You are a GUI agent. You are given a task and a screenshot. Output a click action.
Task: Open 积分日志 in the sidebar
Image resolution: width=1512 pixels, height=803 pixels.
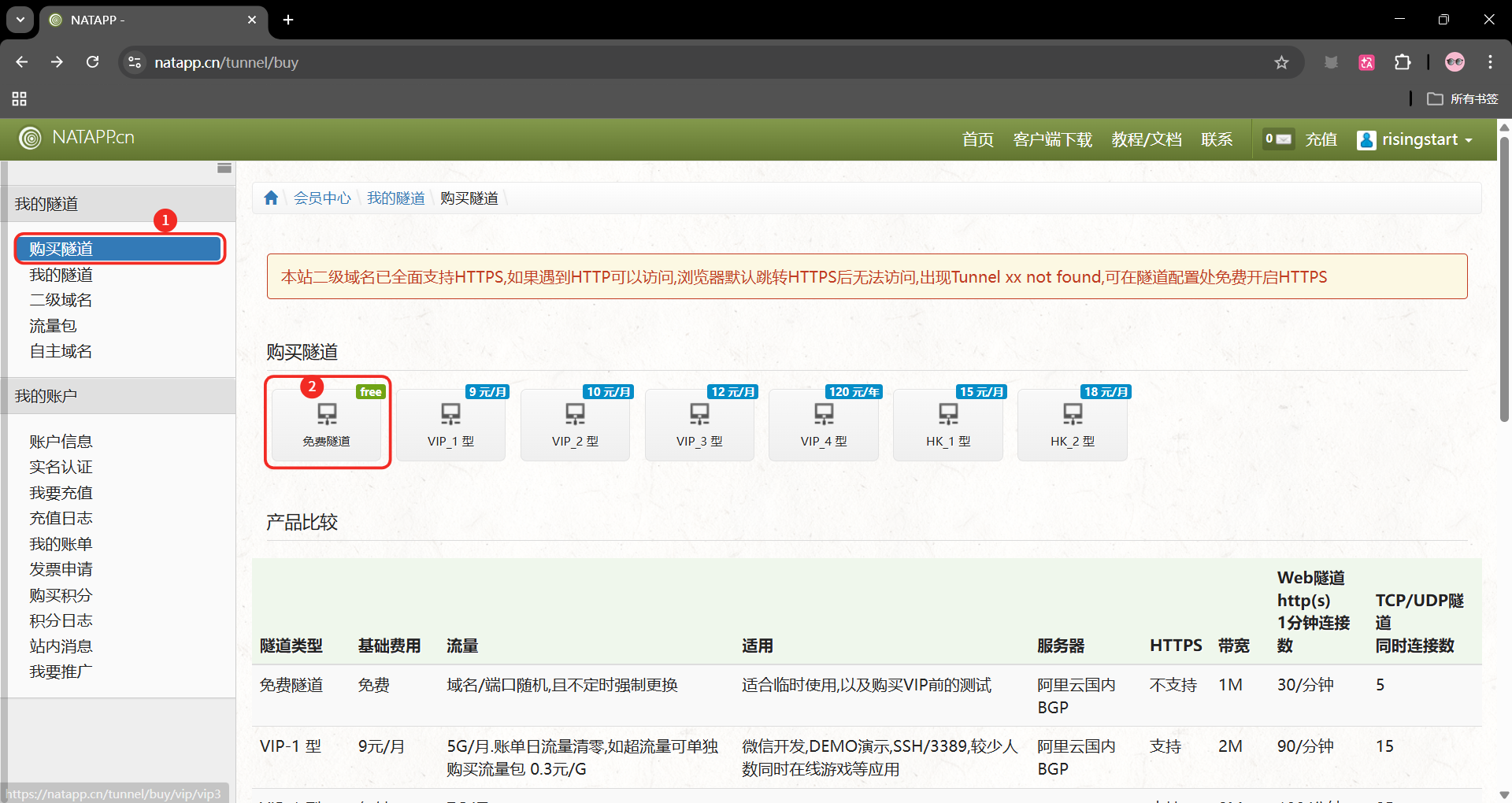61,620
